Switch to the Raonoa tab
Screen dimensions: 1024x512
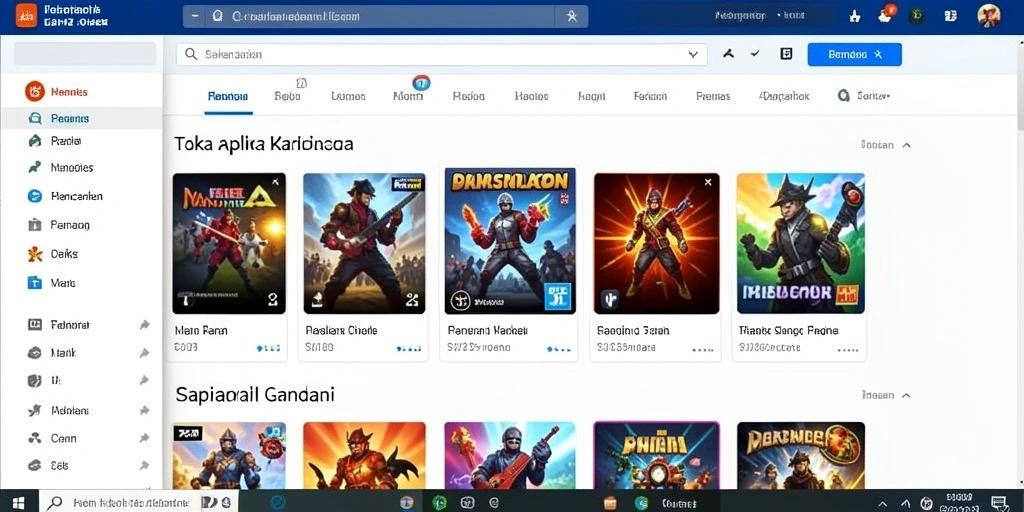pos(228,96)
